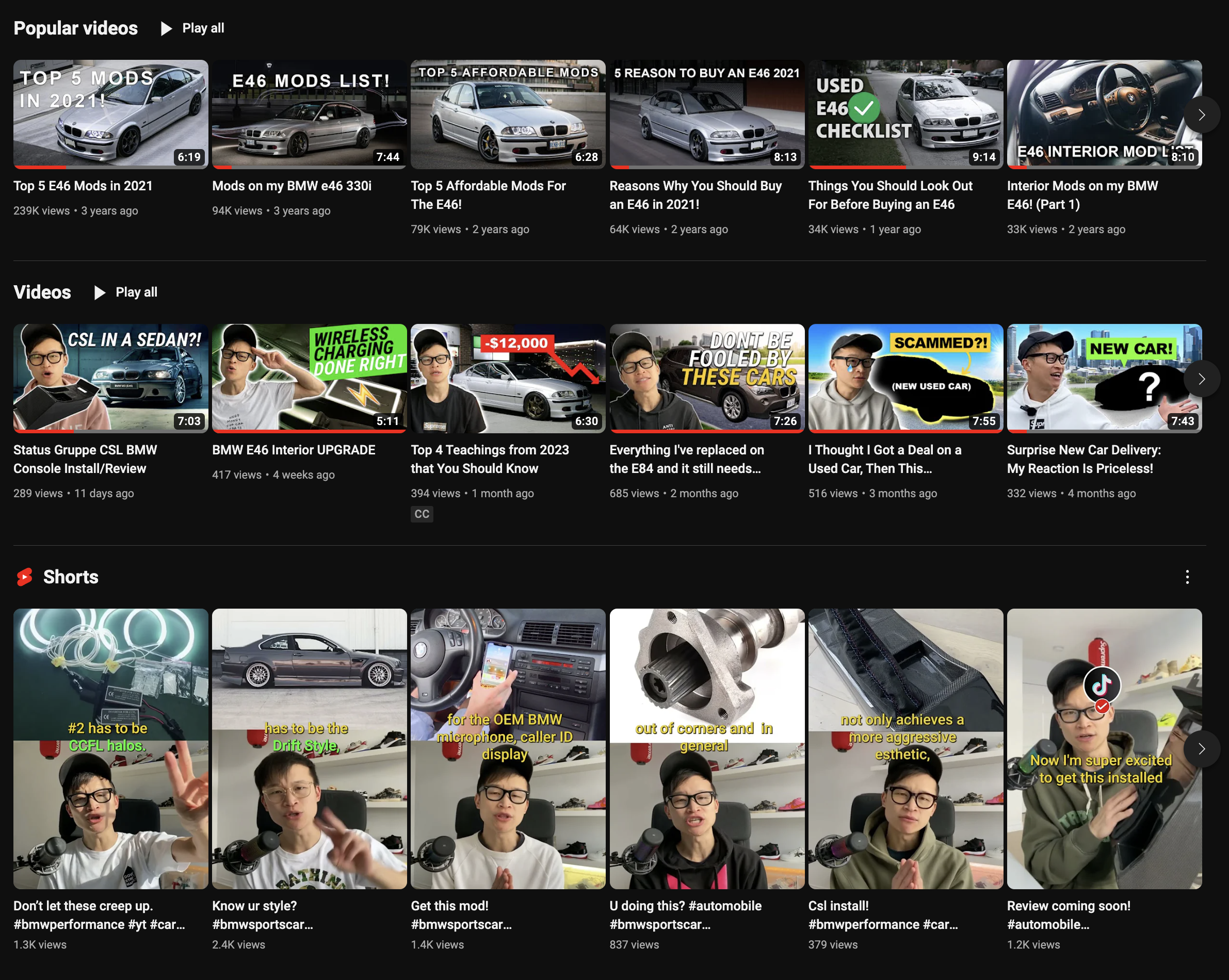Show more Shorts with the next arrow
1229x980 pixels.
(x=1202, y=749)
